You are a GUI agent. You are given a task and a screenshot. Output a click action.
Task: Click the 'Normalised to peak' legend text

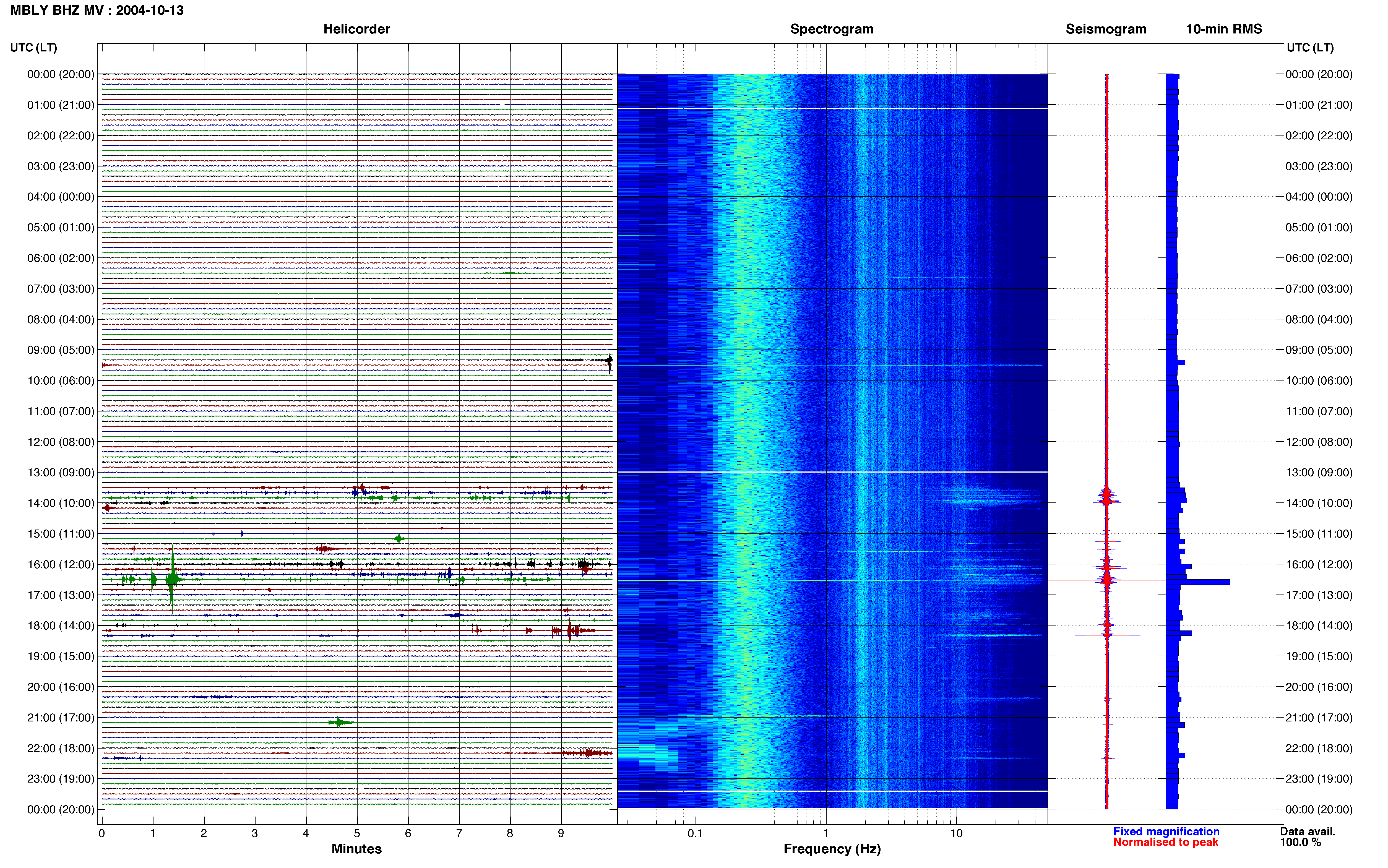click(x=1165, y=842)
